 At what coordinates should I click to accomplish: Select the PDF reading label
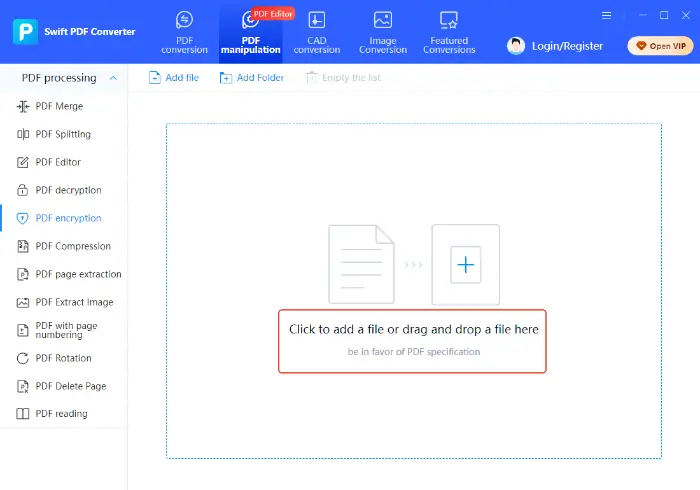coord(61,414)
